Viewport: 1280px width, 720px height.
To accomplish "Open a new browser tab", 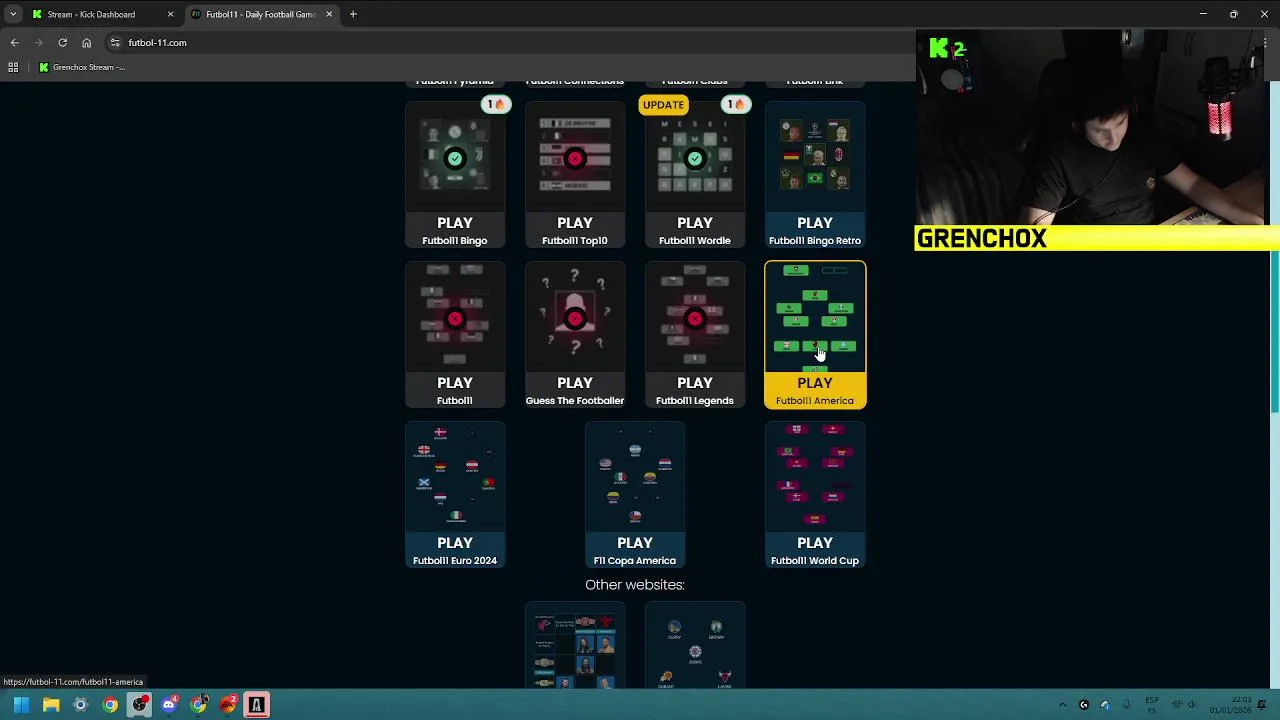I will 353,14.
